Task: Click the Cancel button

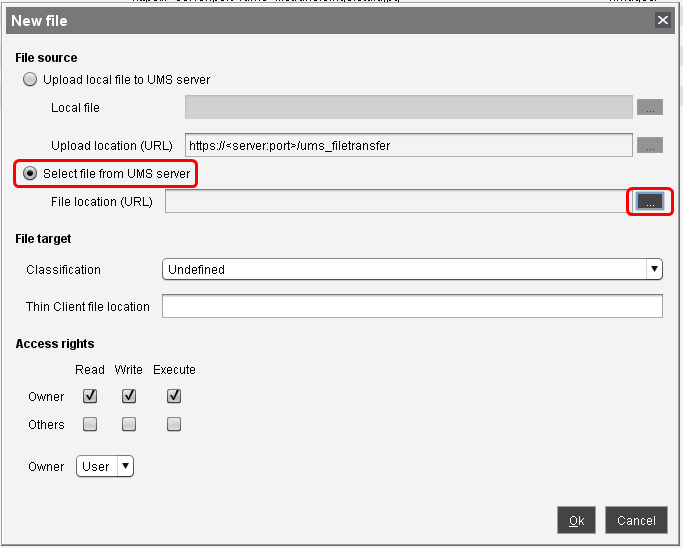Action: coord(636,520)
